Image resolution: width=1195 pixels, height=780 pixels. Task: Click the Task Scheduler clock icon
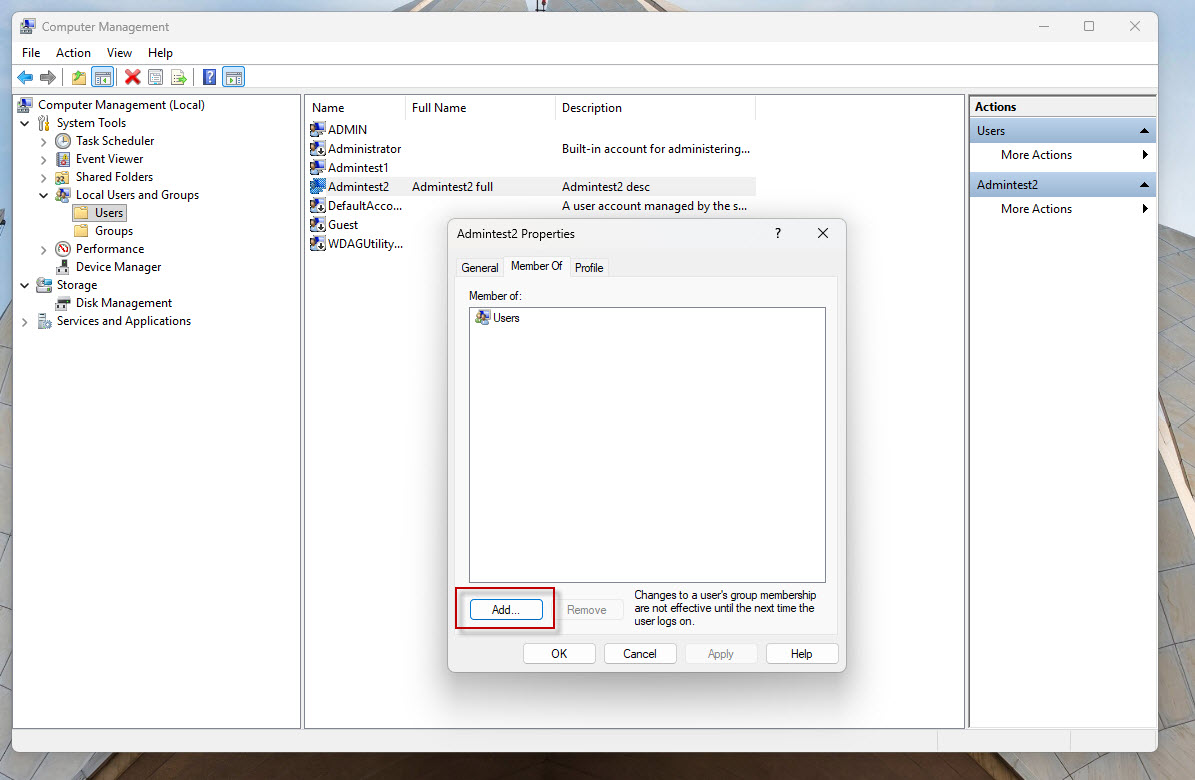[x=63, y=141]
